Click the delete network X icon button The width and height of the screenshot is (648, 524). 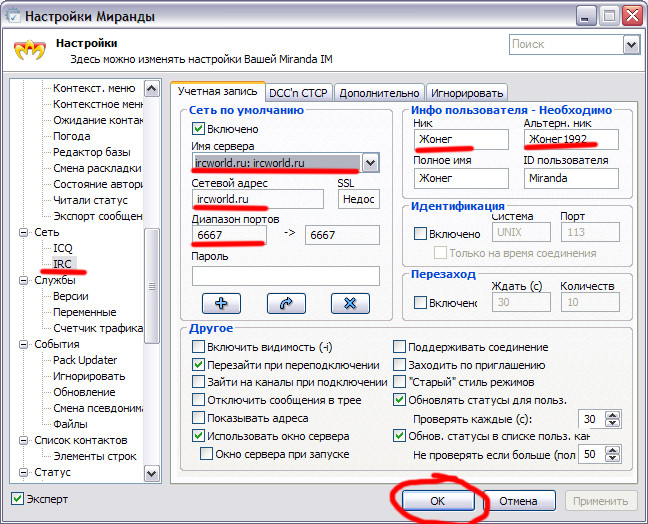tap(350, 303)
